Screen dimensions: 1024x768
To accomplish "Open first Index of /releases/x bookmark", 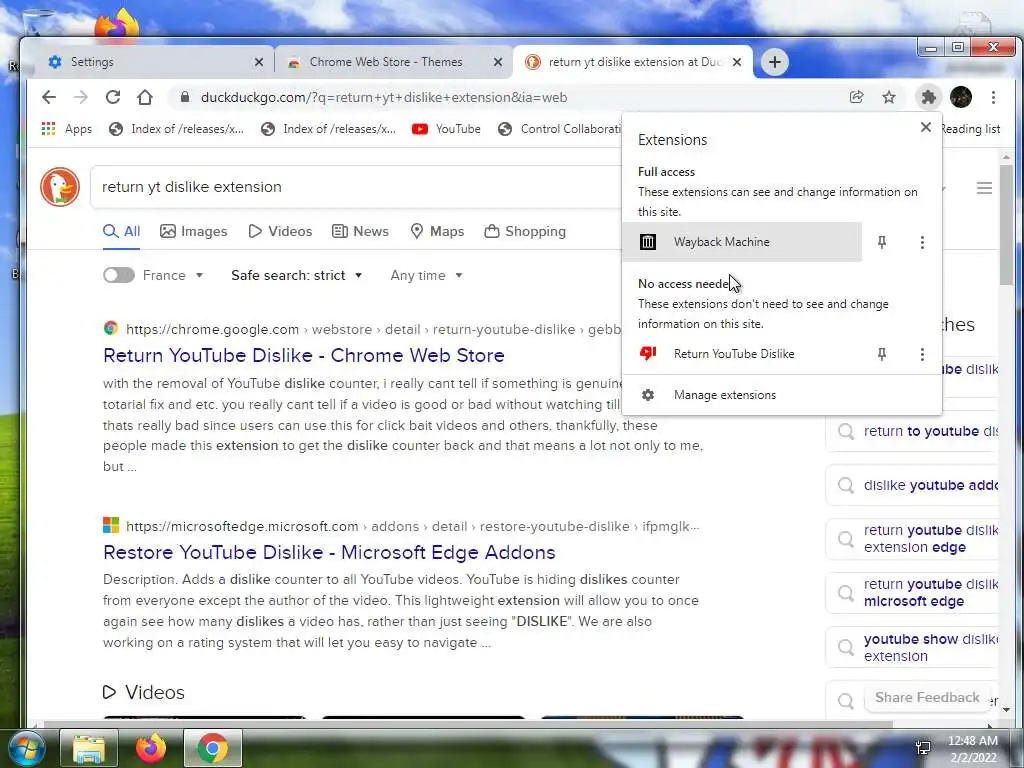I will coord(176,129).
